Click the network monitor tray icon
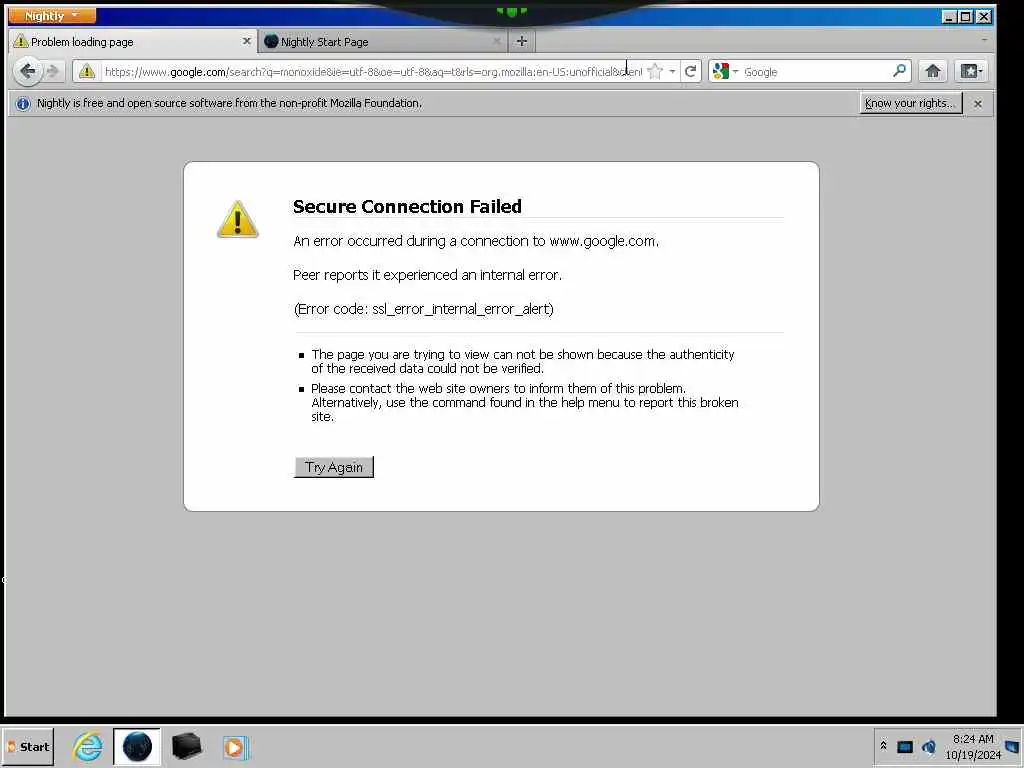1024x768 pixels. [x=904, y=746]
